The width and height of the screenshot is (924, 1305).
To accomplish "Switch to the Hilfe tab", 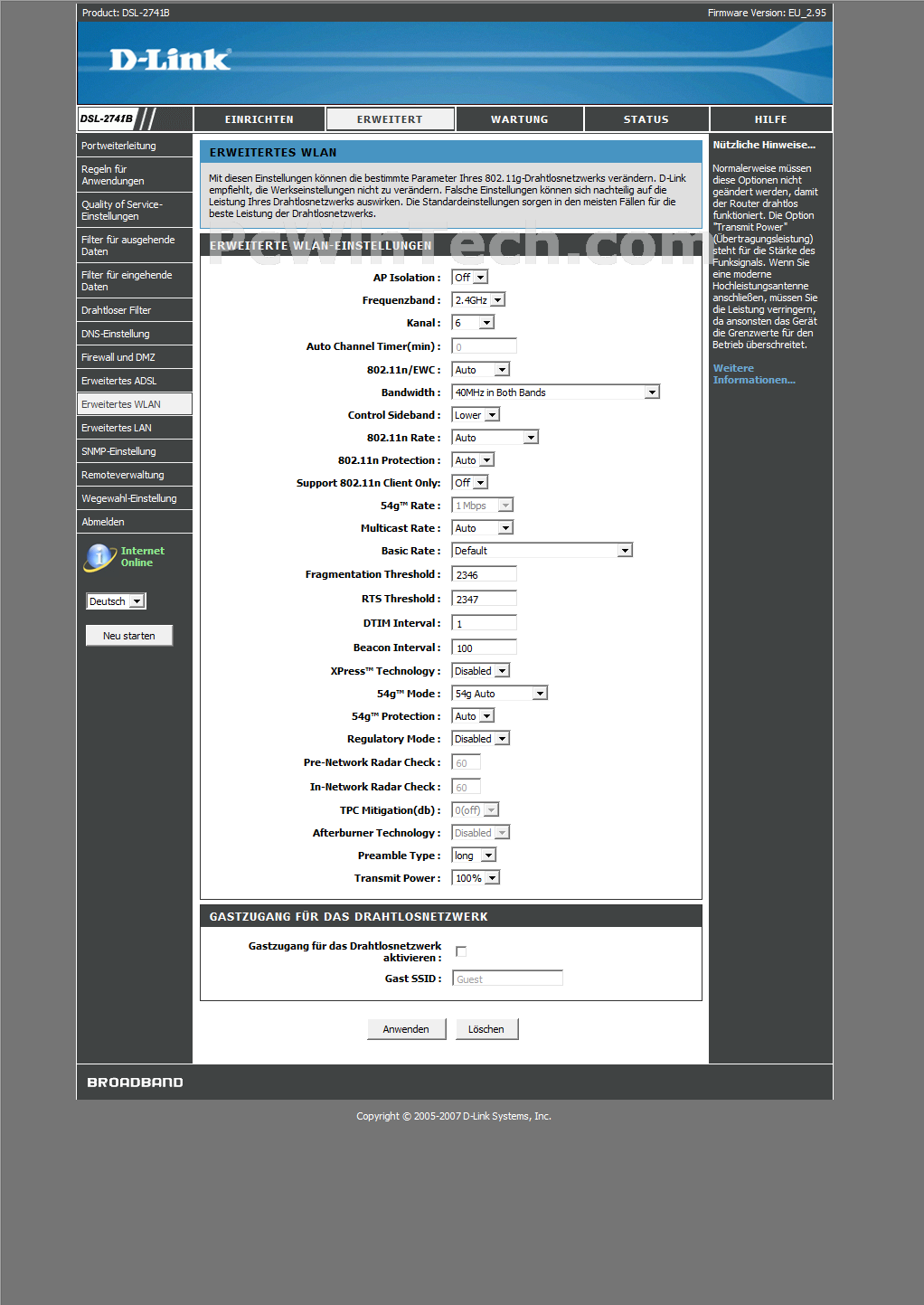I will coord(771,119).
